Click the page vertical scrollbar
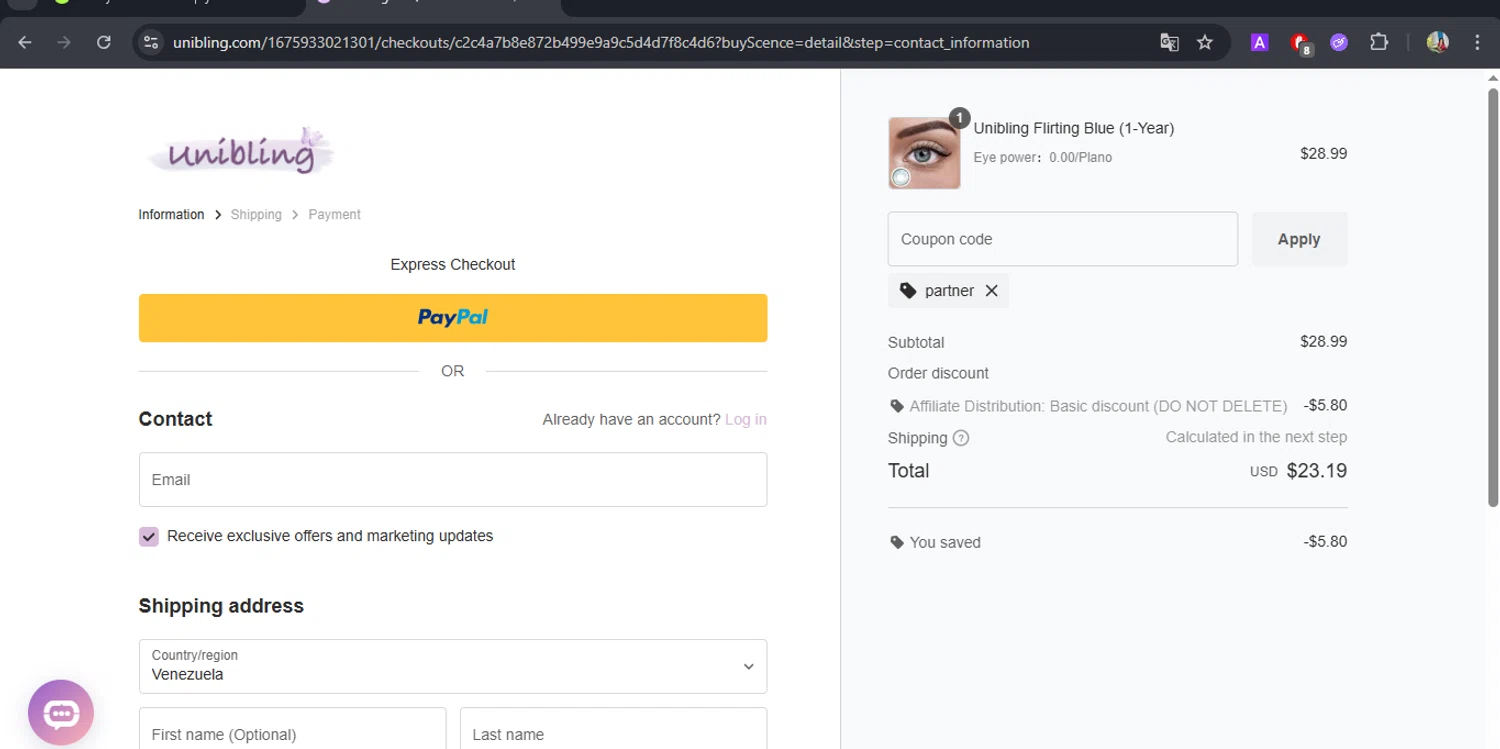Viewport: 1500px width, 749px height. tap(1493, 300)
